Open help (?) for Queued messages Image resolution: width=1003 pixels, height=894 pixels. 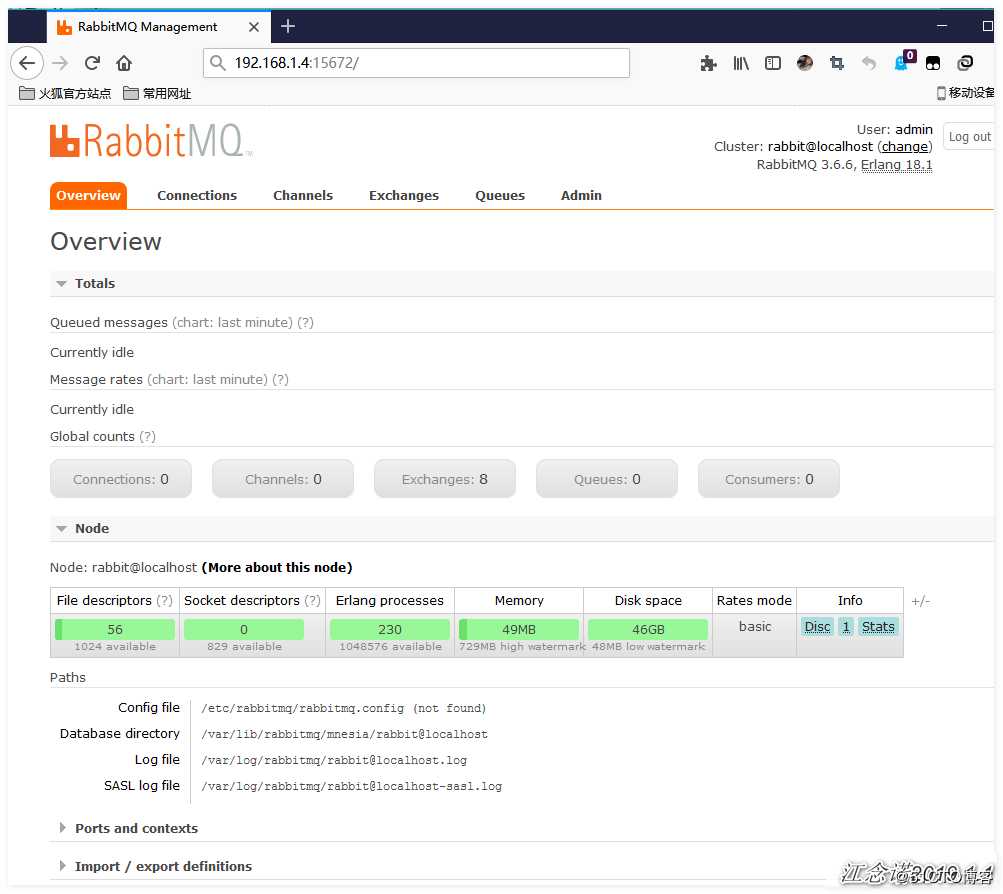(305, 322)
